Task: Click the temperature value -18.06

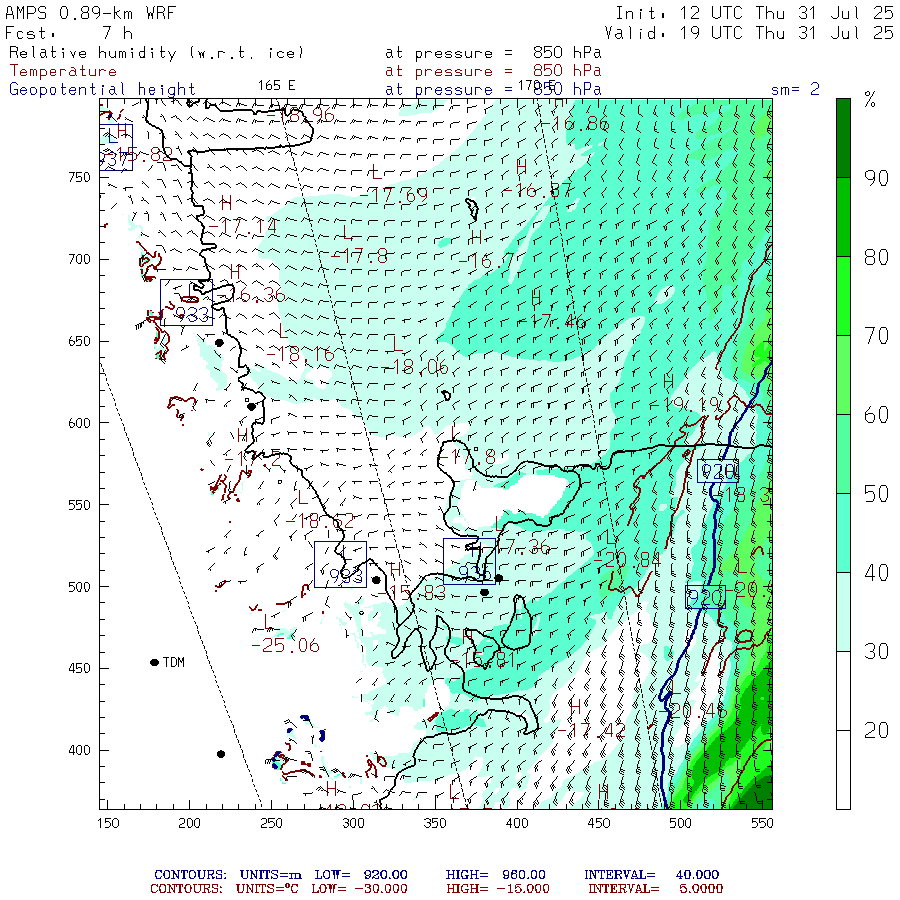Action: click(x=415, y=367)
